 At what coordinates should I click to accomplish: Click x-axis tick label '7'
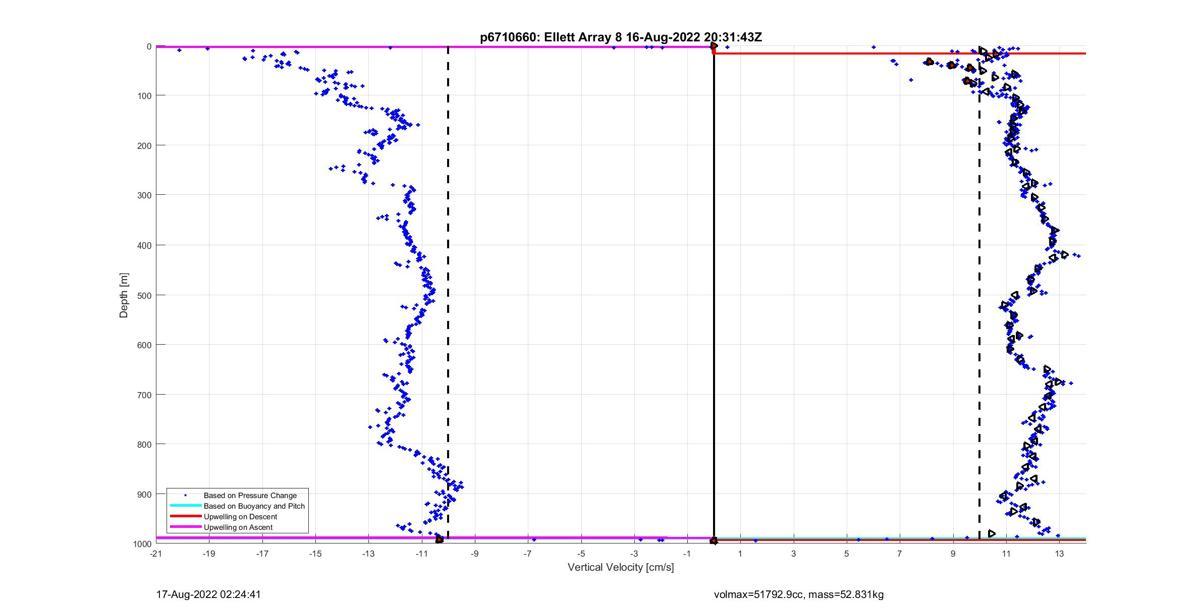pyautogui.click(x=899, y=554)
